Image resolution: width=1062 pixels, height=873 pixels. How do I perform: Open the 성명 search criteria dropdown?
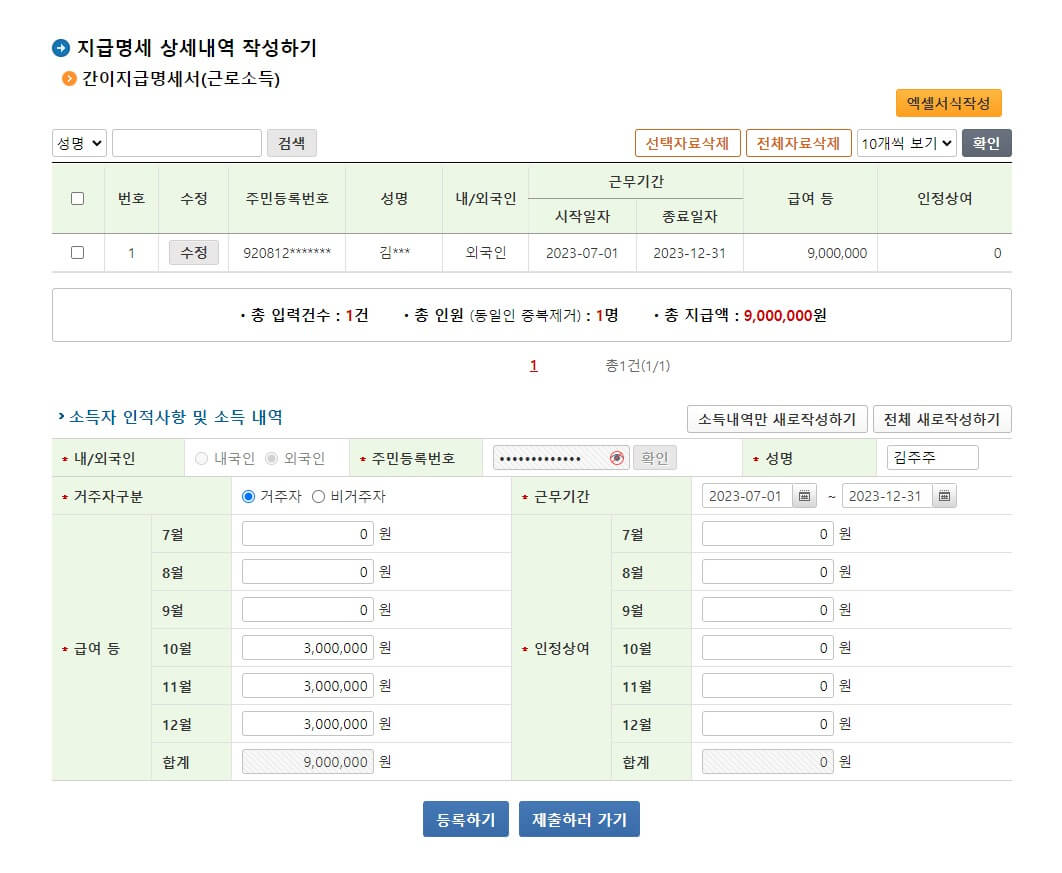pos(76,143)
